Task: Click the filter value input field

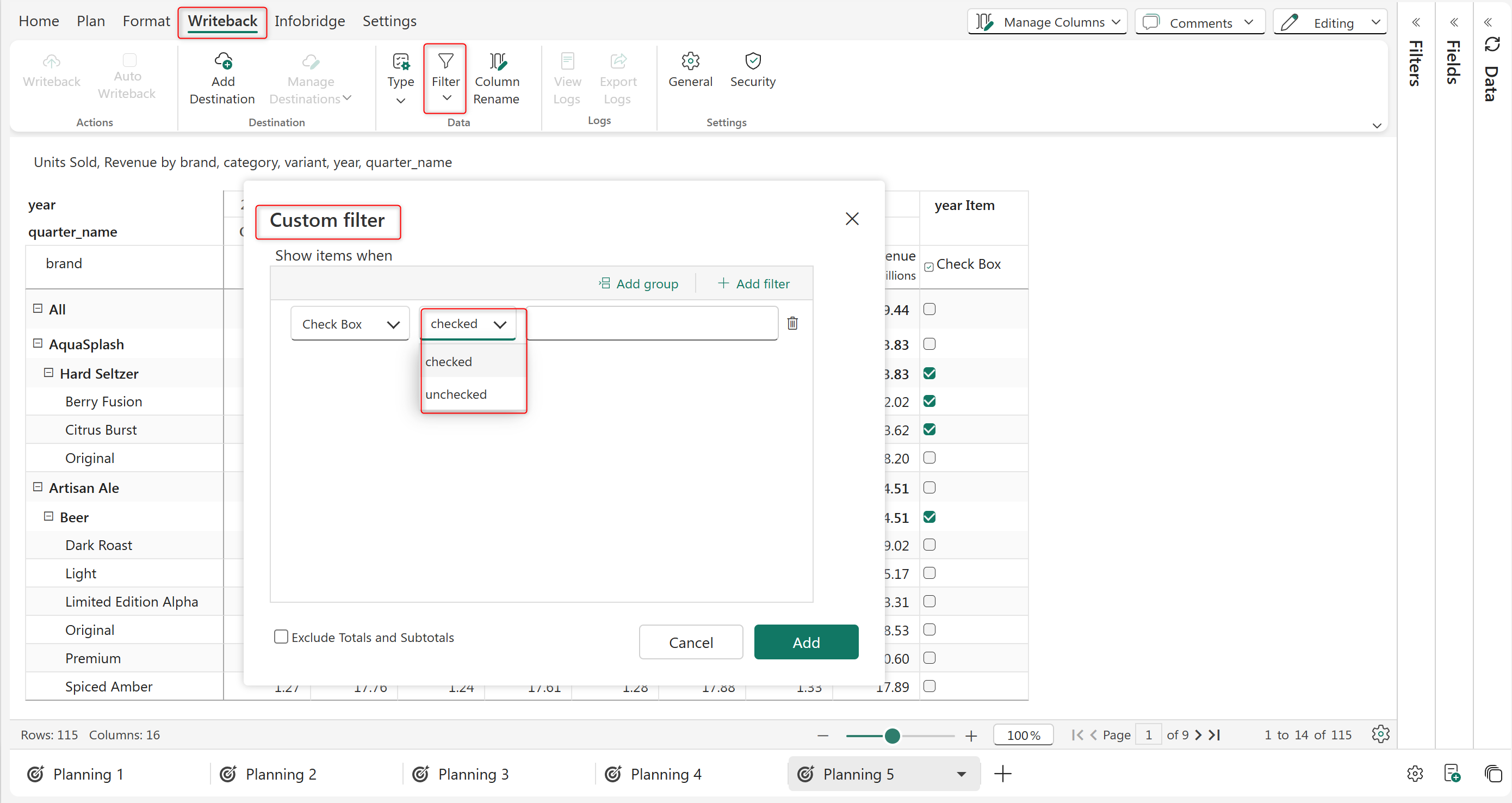Action: click(x=652, y=323)
